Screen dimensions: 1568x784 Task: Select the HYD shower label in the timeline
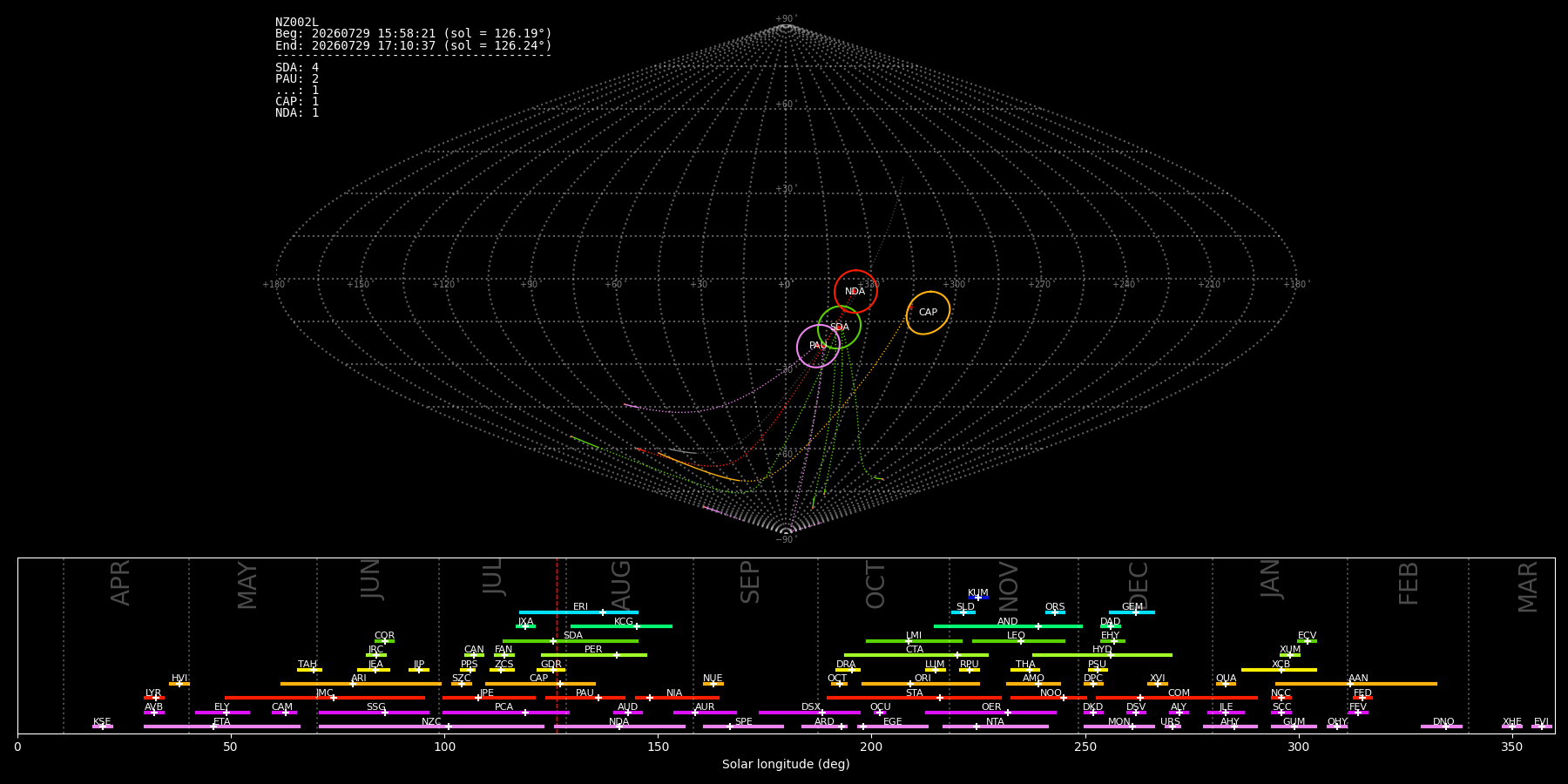click(x=1102, y=650)
